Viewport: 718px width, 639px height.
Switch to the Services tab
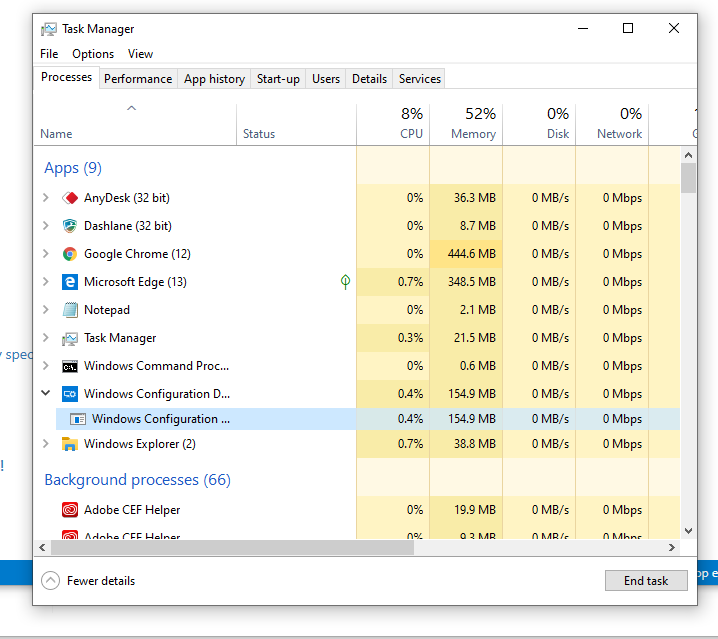point(419,79)
